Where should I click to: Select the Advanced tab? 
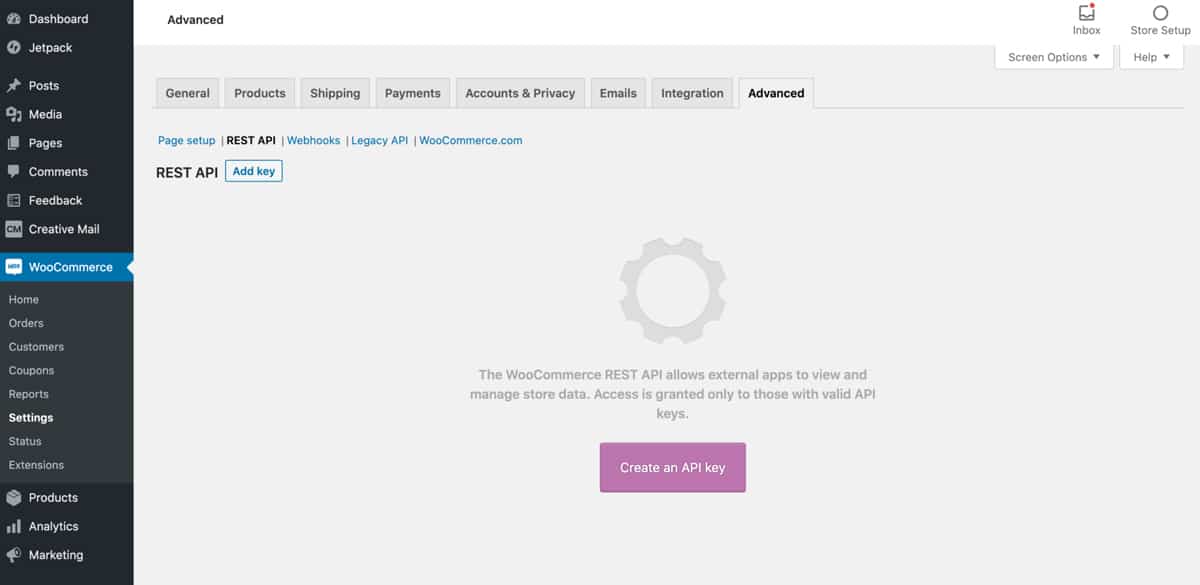(776, 93)
